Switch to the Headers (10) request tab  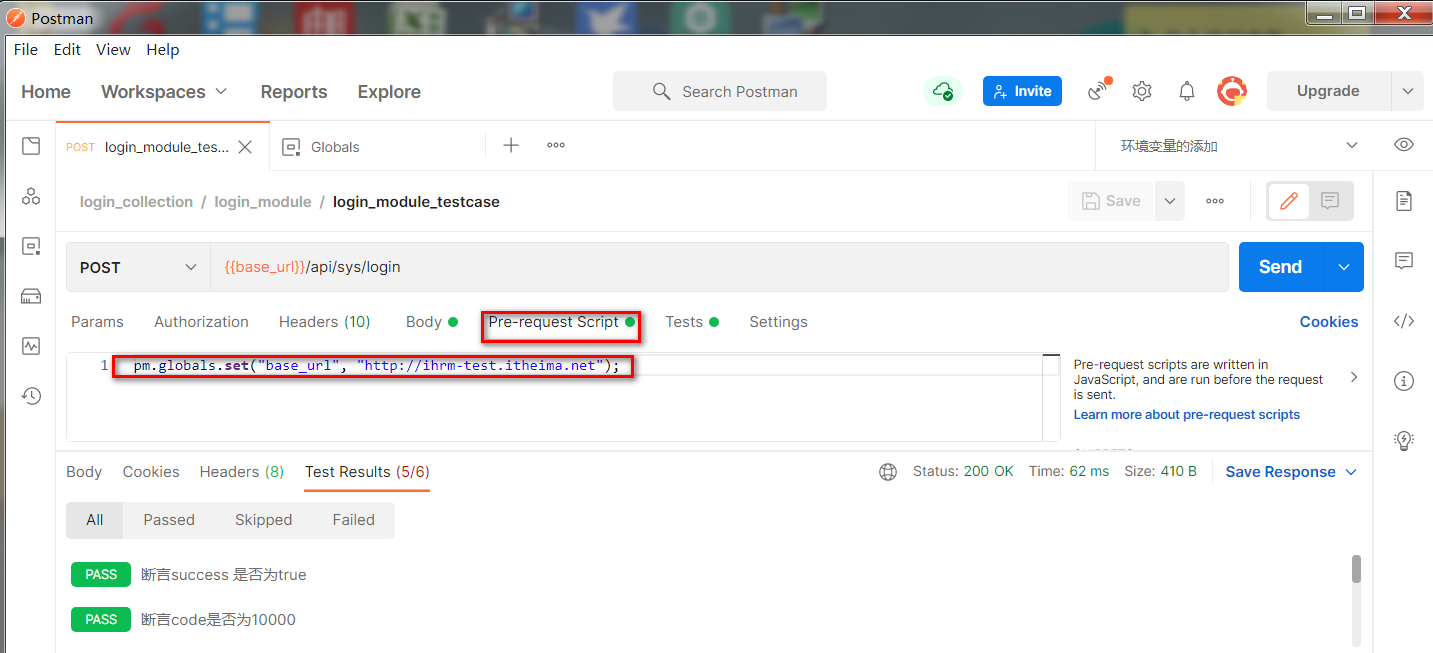pos(324,322)
